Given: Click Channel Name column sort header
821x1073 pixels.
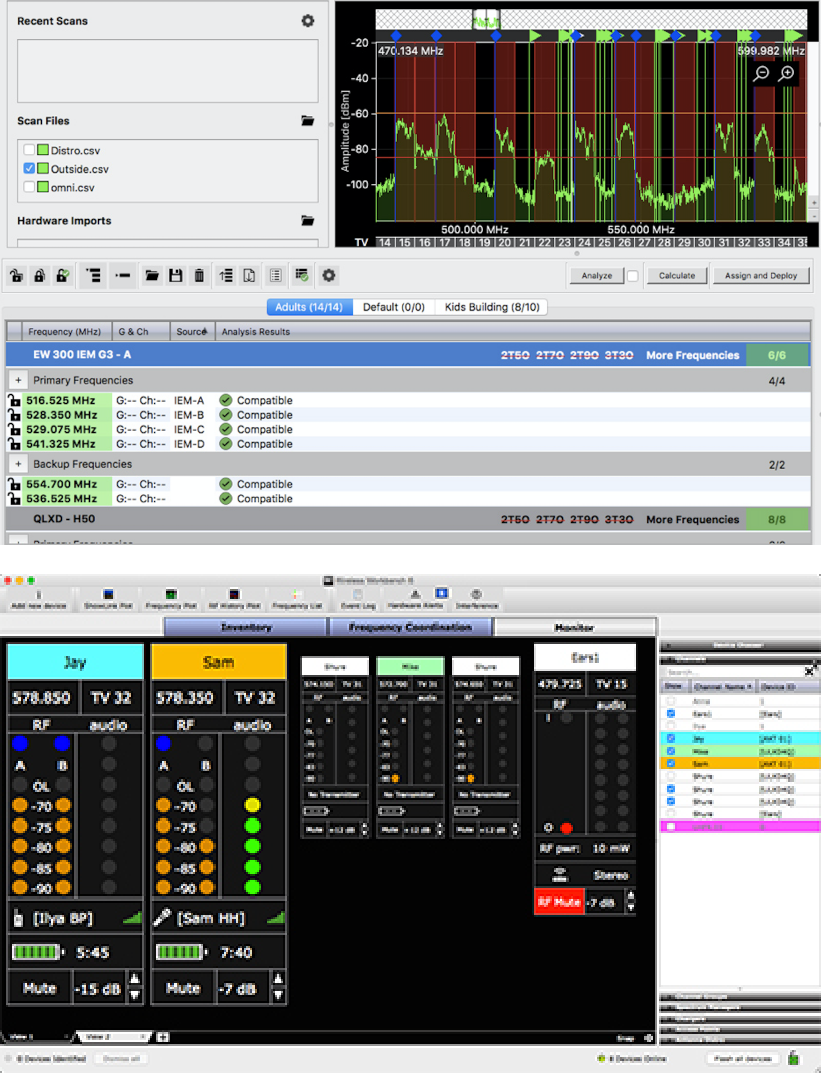Looking at the screenshot, I should coord(722,686).
